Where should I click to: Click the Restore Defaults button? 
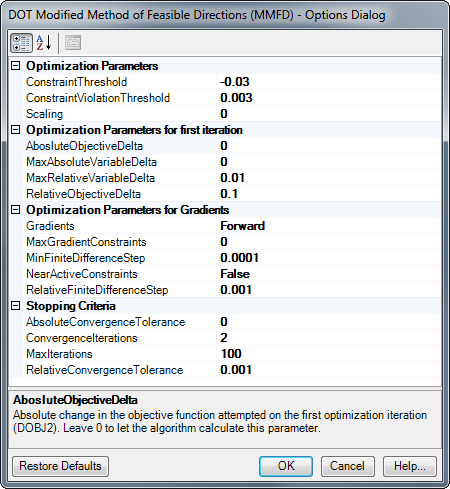[60, 466]
